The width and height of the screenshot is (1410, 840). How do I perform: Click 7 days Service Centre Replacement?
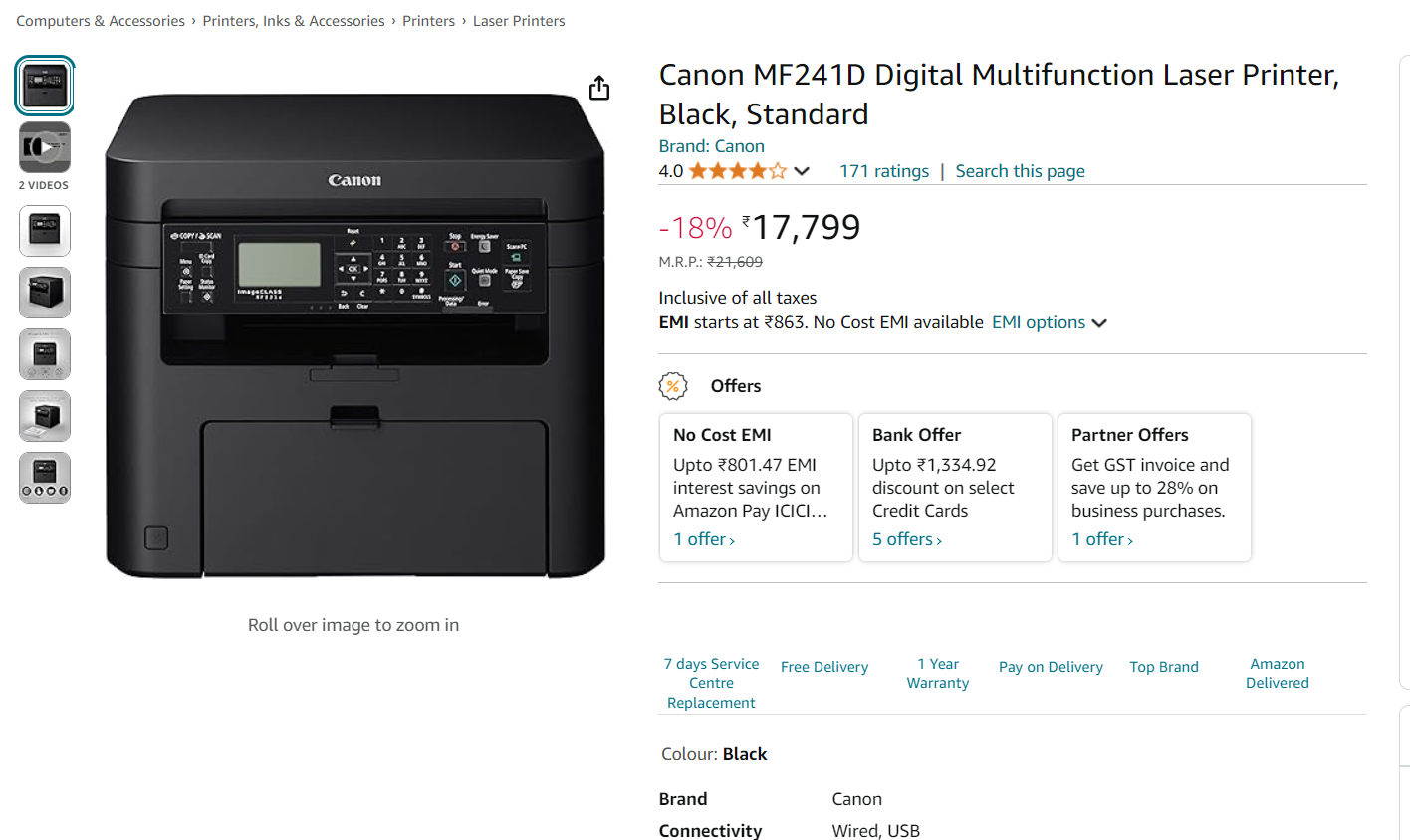pos(711,683)
